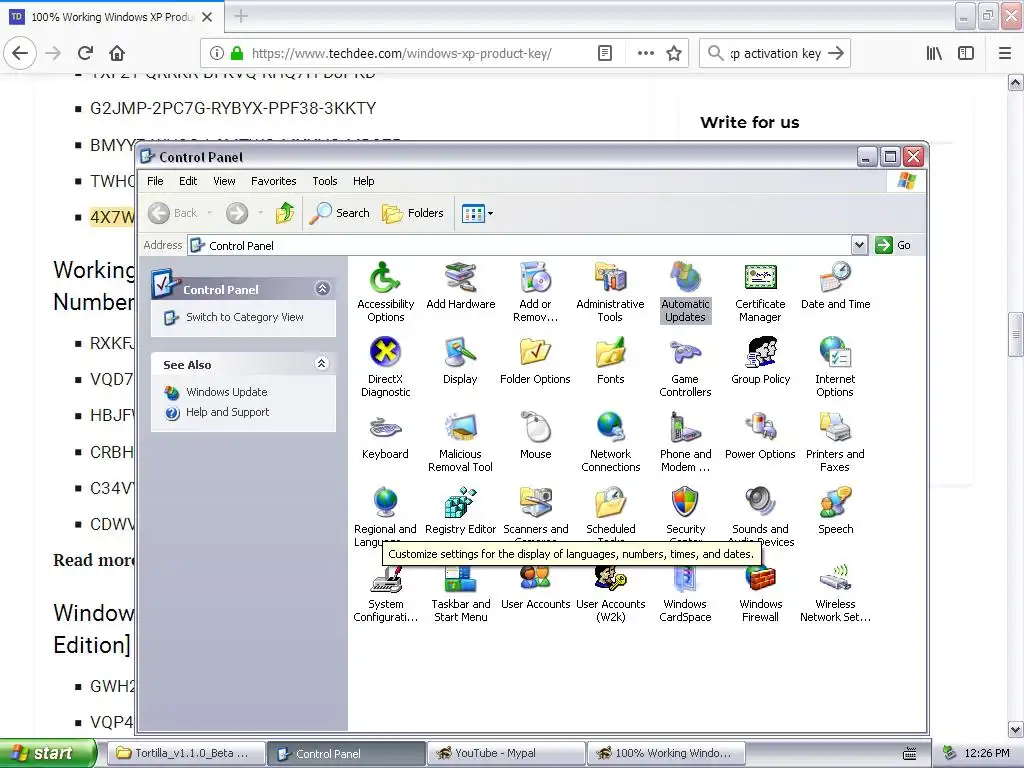Open Firefox page actions ellipsis menu
The image size is (1024, 768).
[x=645, y=54]
